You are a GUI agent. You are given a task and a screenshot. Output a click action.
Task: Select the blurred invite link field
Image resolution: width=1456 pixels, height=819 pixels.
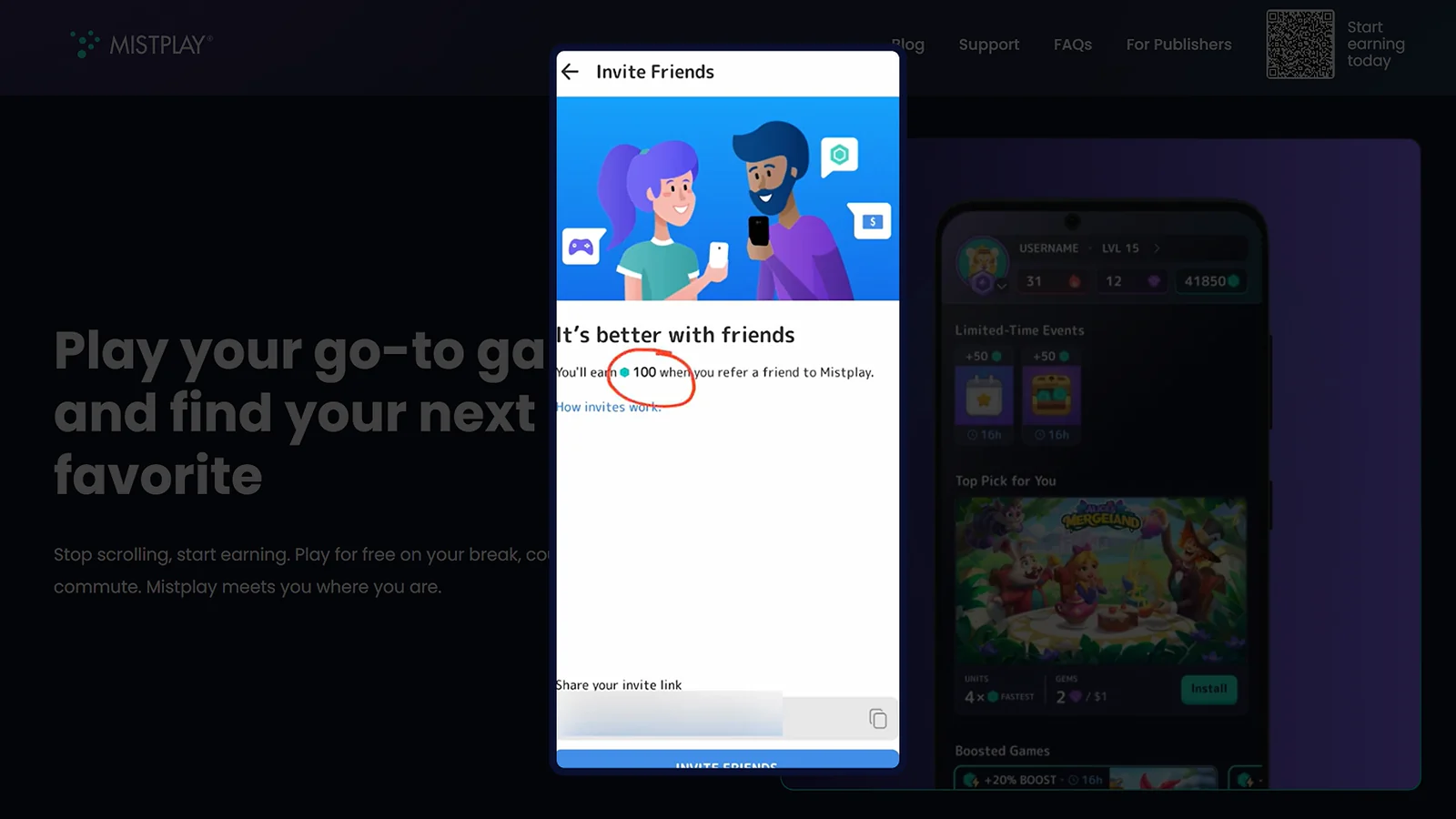coord(670,716)
